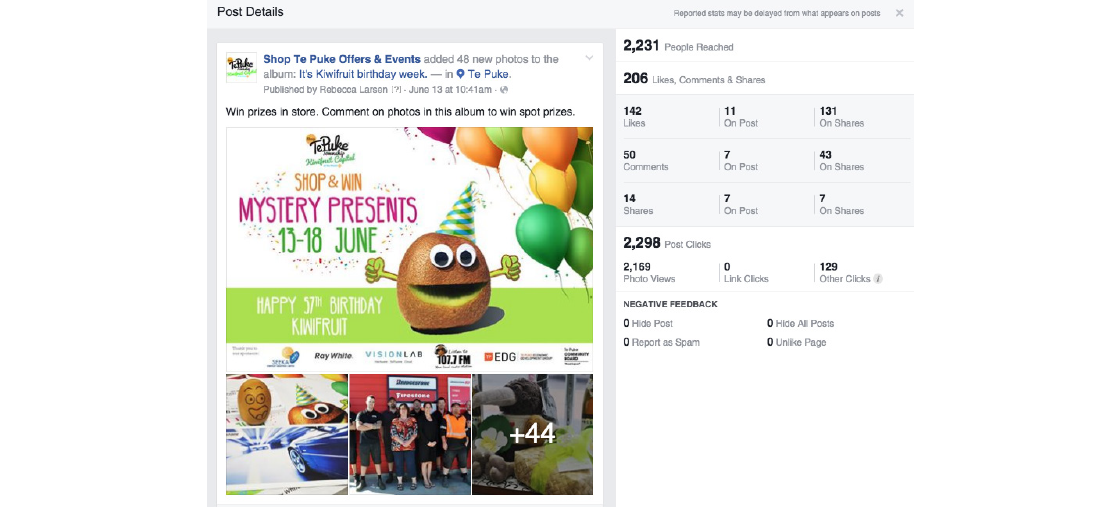
Task: Click the 0 Hide All Posts entry
Action: (x=800, y=323)
